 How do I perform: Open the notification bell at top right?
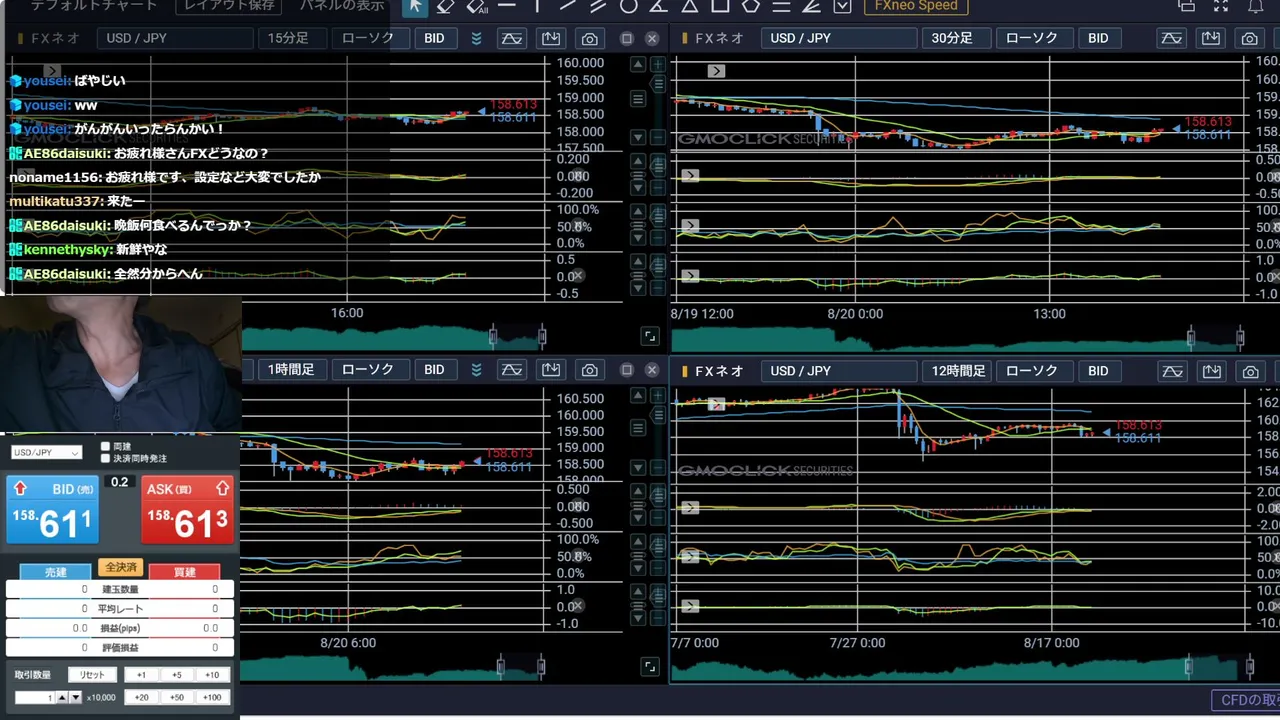click(1256, 6)
